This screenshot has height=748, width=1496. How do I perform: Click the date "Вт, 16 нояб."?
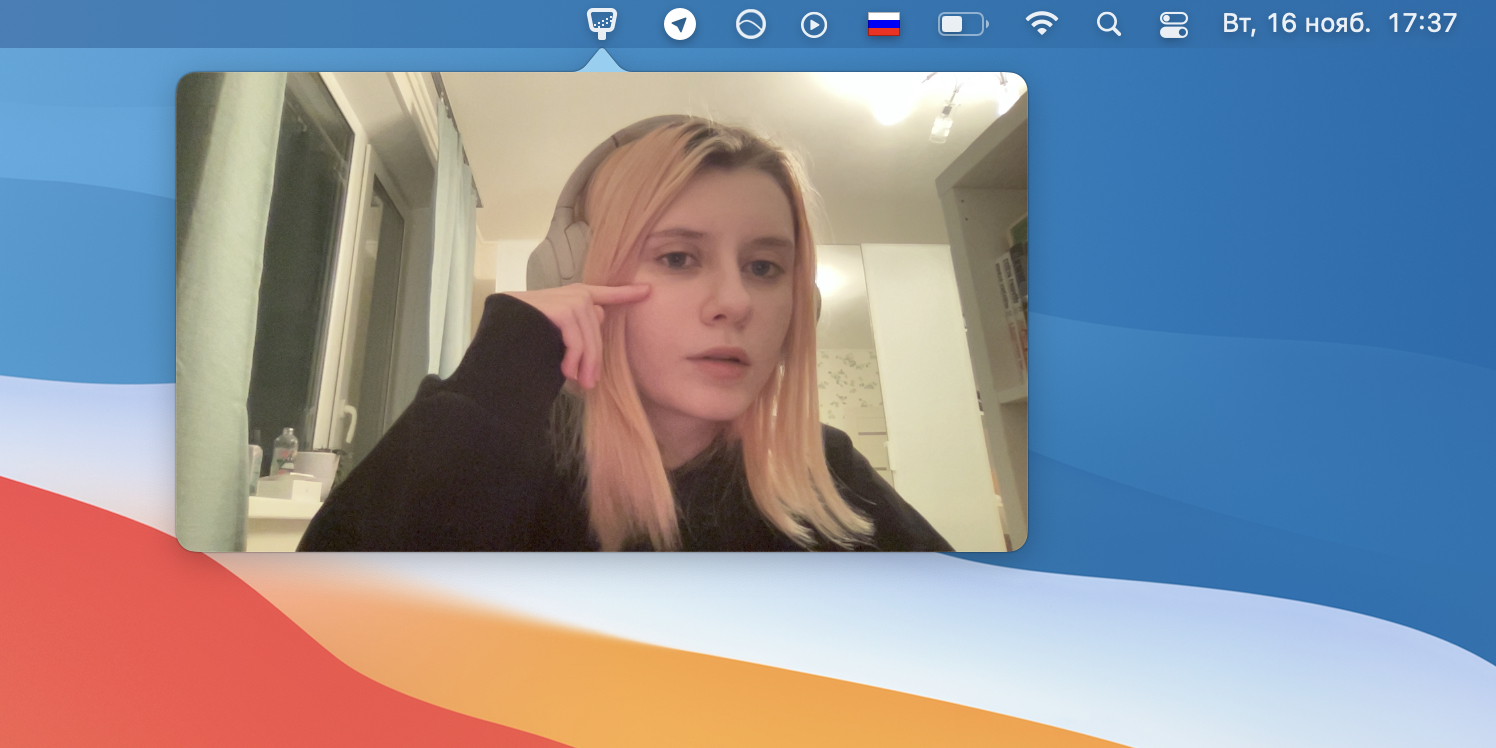pyautogui.click(x=1295, y=24)
